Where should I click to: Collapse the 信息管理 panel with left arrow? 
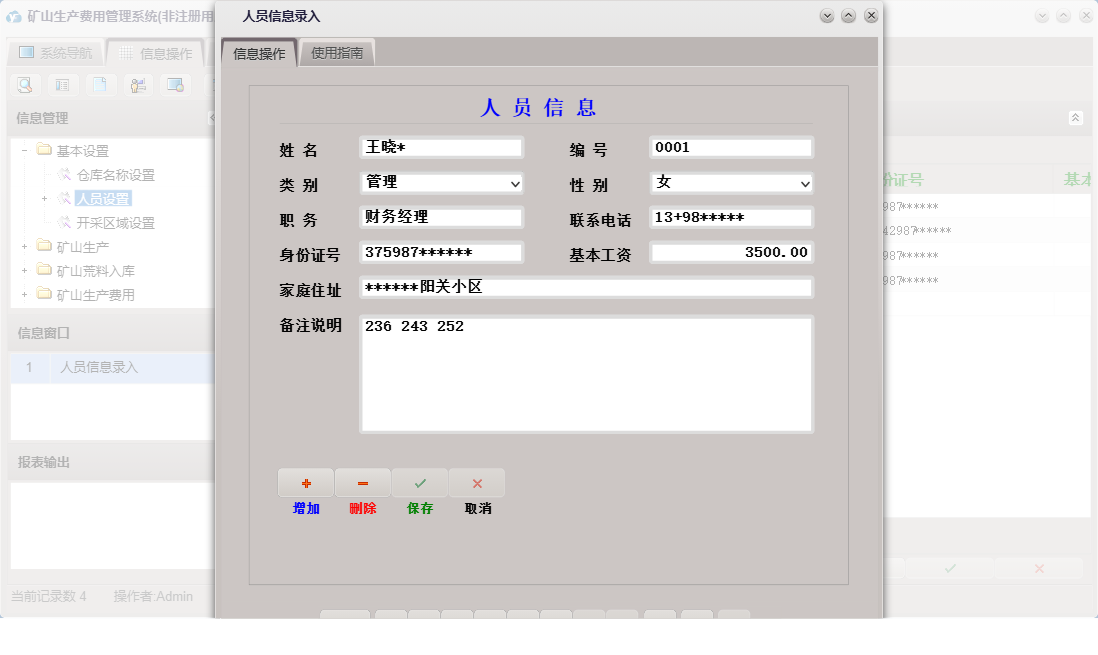(211, 117)
